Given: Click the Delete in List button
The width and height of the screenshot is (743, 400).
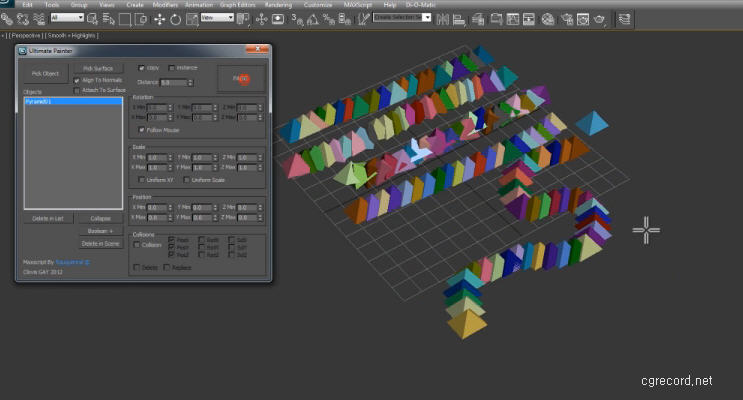Looking at the screenshot, I should click(48, 218).
